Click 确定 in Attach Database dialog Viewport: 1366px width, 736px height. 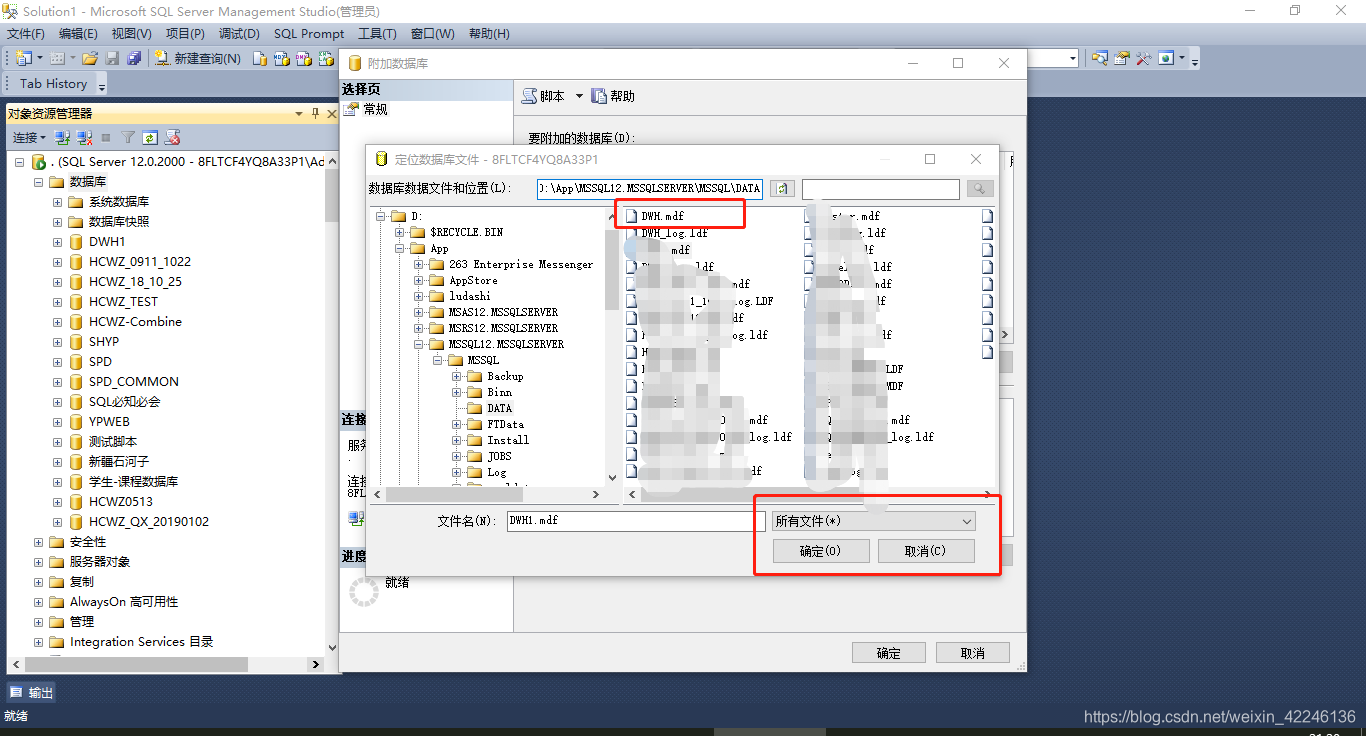pyautogui.click(x=889, y=653)
